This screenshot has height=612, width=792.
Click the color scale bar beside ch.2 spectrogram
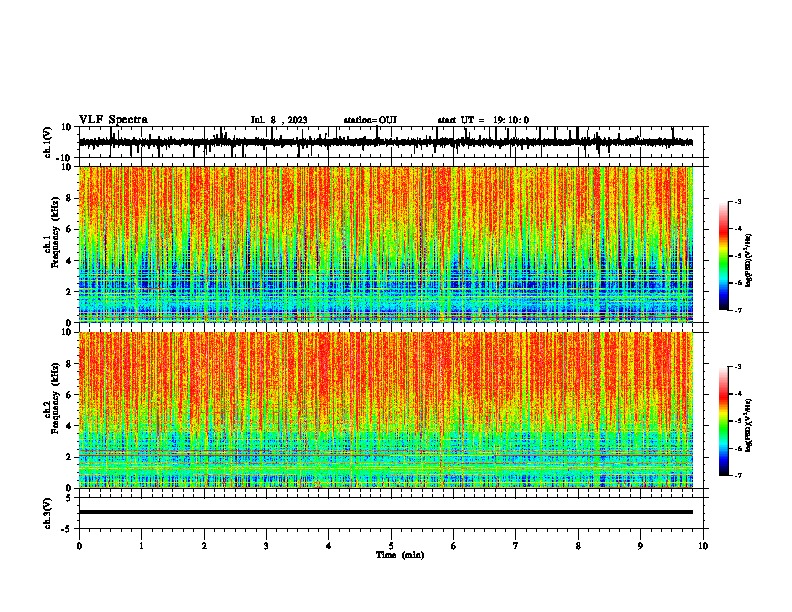point(723,421)
